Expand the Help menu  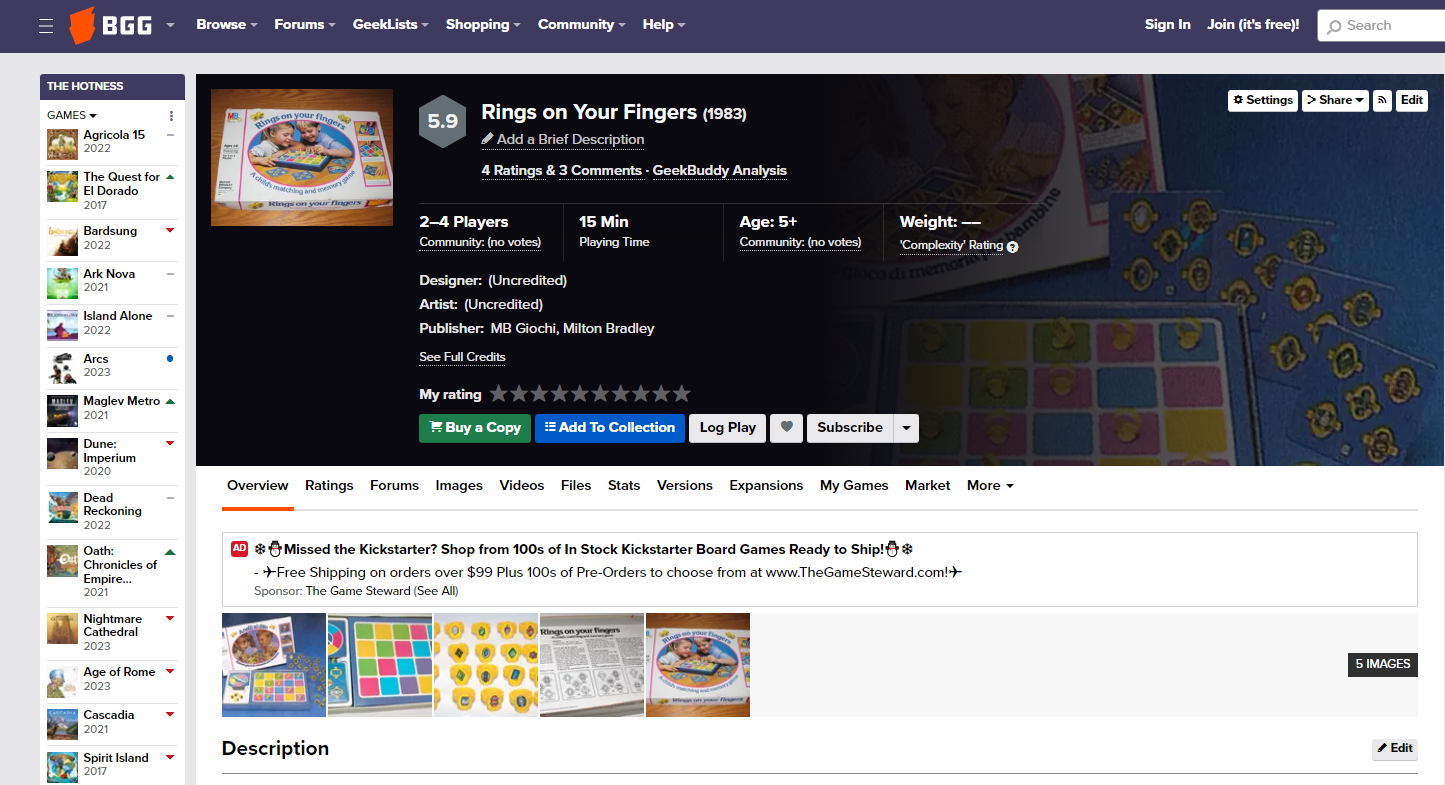pyautogui.click(x=664, y=25)
